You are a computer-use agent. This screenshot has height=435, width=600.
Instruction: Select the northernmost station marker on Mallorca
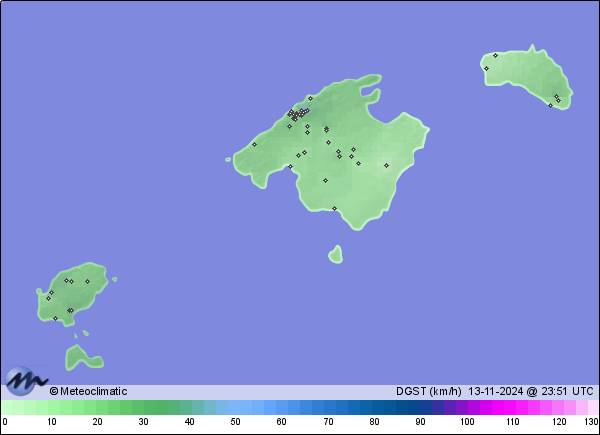point(310,98)
